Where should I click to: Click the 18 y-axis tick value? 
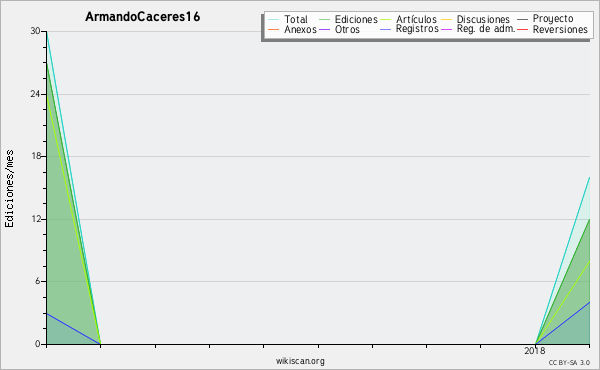tap(36, 156)
